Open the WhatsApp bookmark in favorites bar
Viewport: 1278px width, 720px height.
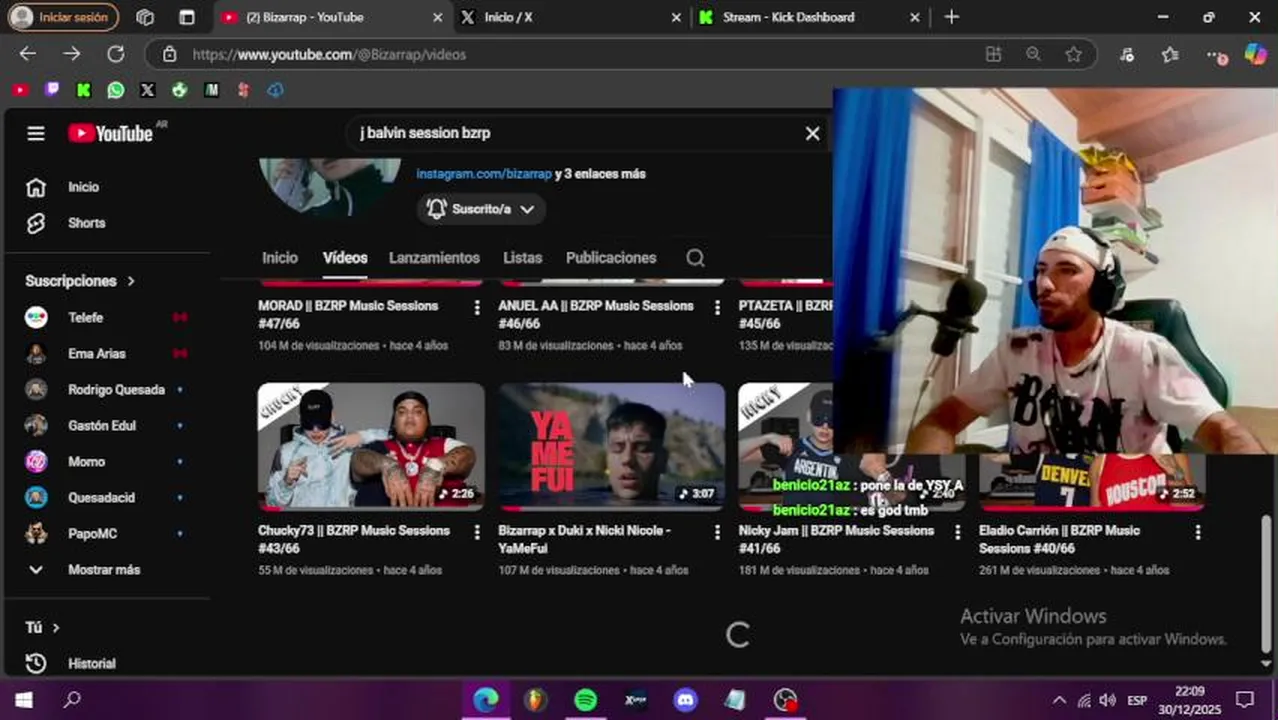tap(116, 90)
